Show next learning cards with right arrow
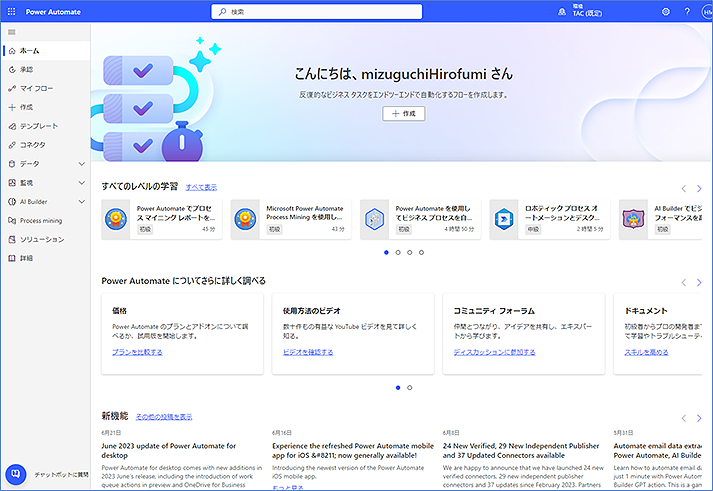Image resolution: width=713 pixels, height=491 pixels. pyautogui.click(x=699, y=188)
